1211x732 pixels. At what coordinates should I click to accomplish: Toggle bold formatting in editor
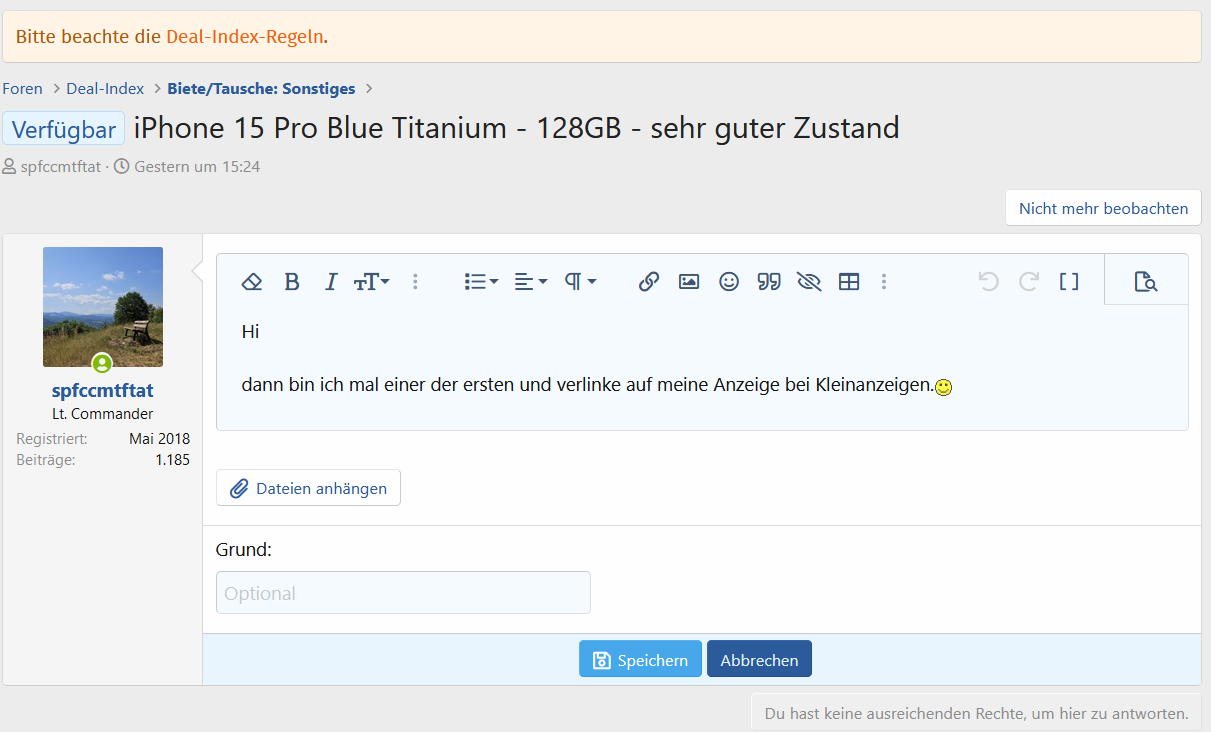pos(292,282)
